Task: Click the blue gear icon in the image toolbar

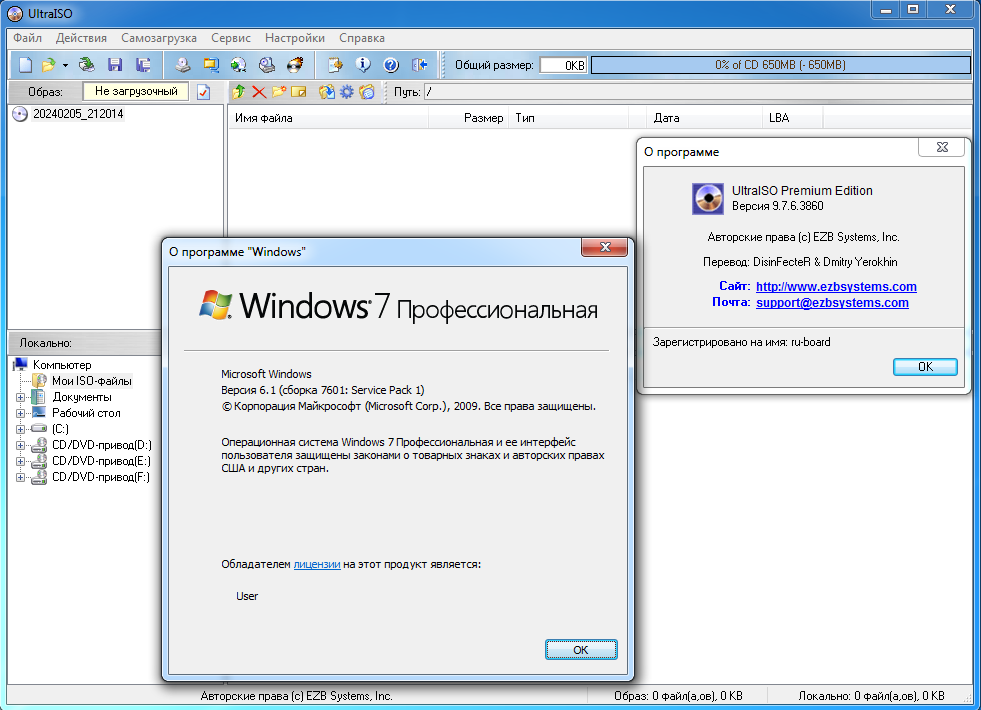Action: [347, 92]
